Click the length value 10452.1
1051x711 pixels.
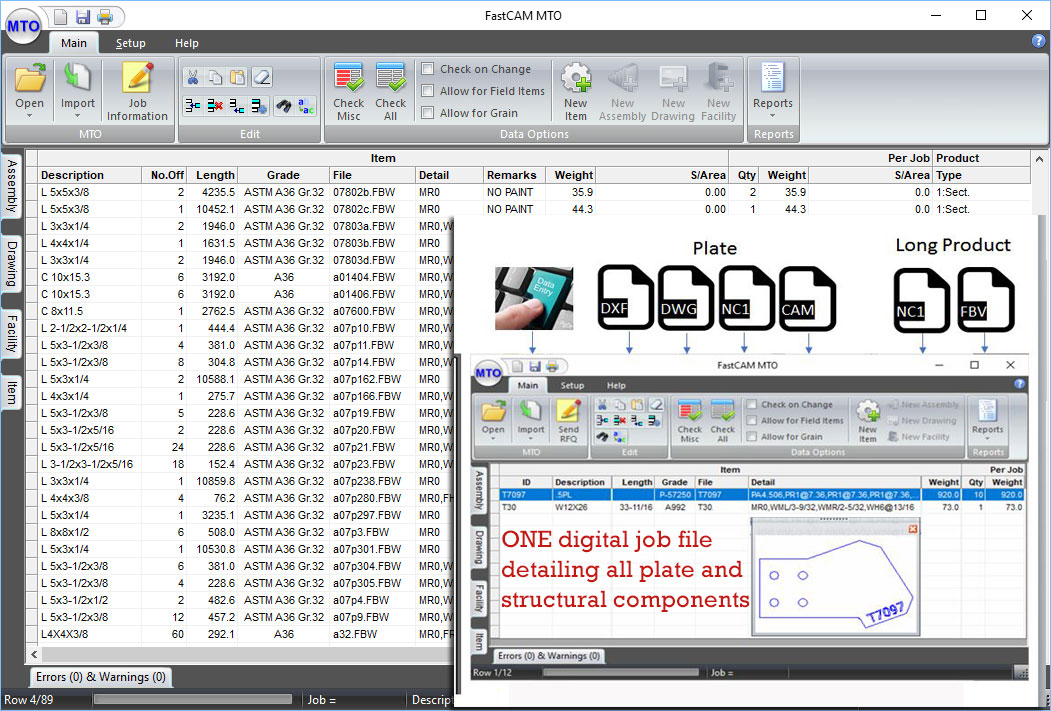[x=212, y=209]
